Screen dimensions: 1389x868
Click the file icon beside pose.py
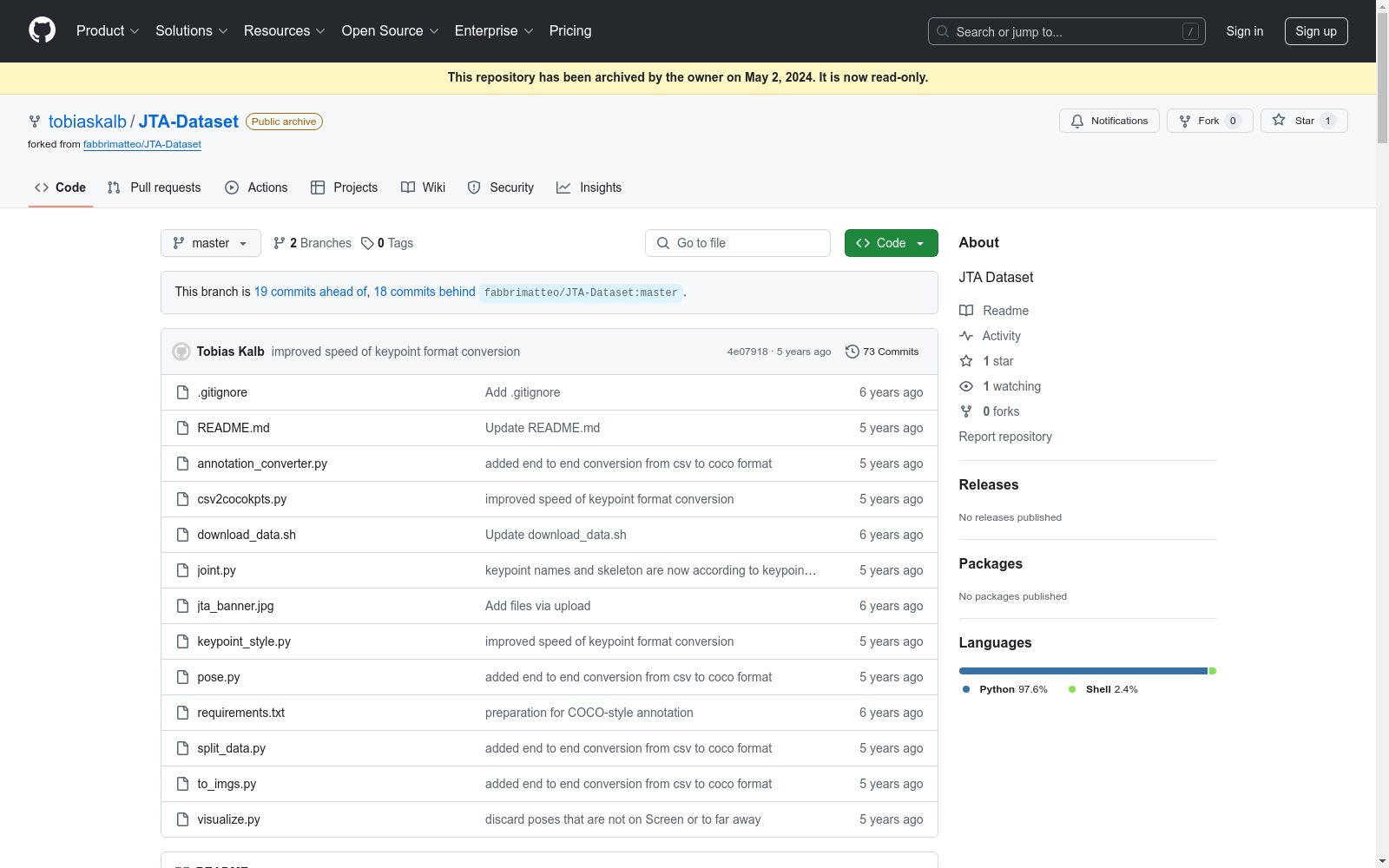tap(182, 677)
